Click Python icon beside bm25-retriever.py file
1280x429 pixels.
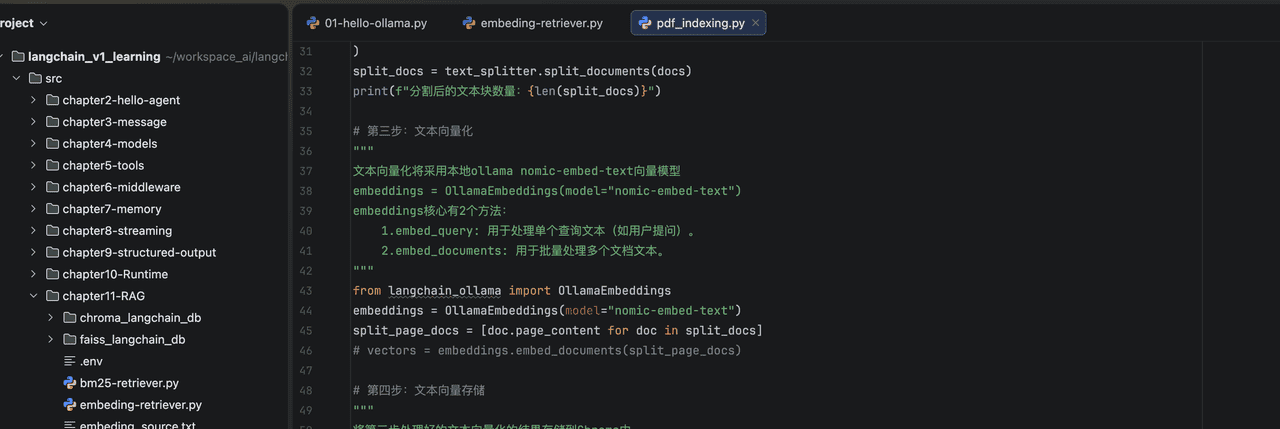[x=69, y=383]
